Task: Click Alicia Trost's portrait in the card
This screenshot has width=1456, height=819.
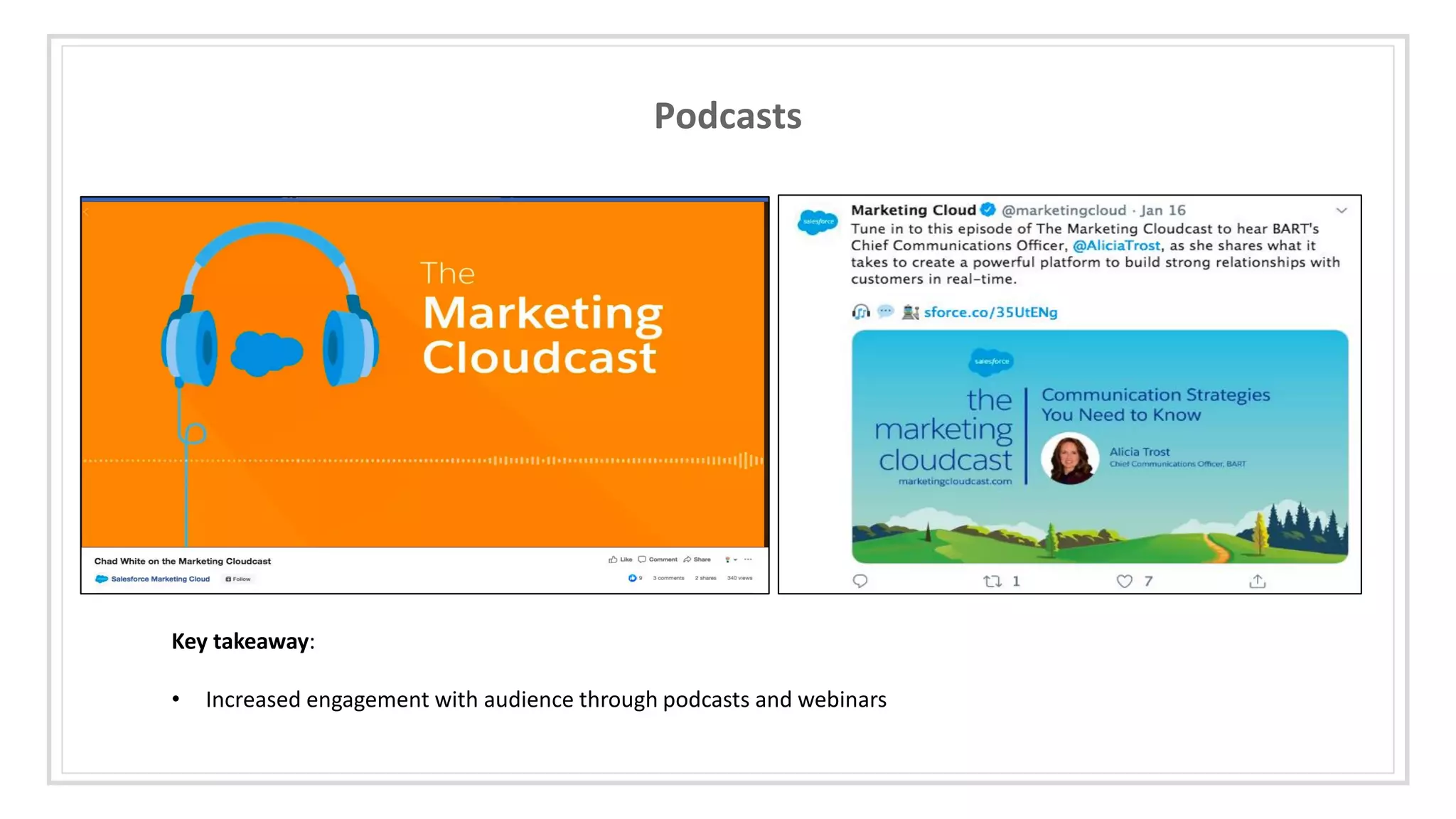Action: point(1069,459)
